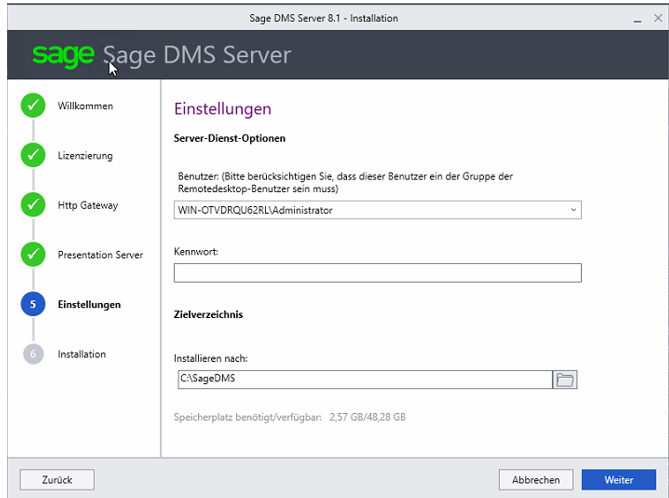
Task: Click the Installieren nach path field
Action: tap(363, 380)
